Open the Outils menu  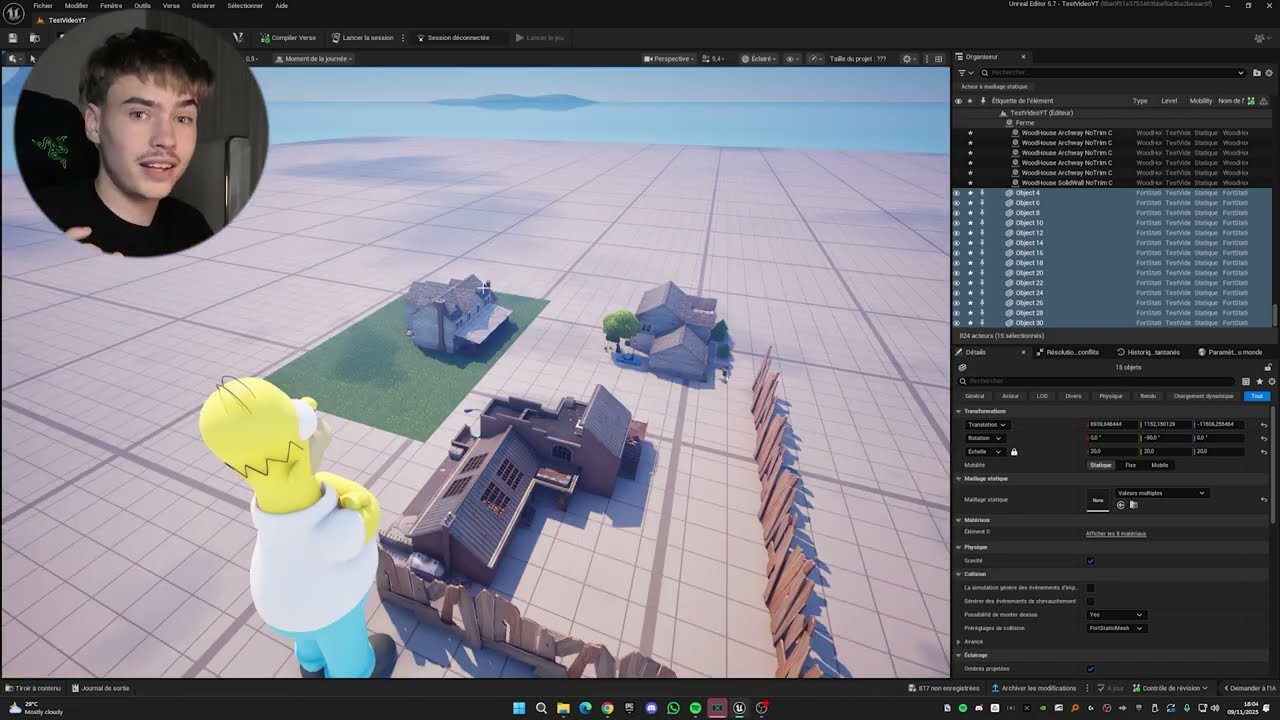point(142,6)
